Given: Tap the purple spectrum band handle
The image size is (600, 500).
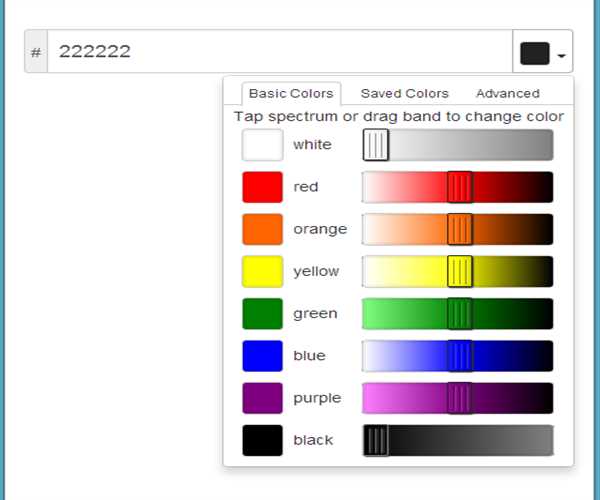Looking at the screenshot, I should 459,398.
